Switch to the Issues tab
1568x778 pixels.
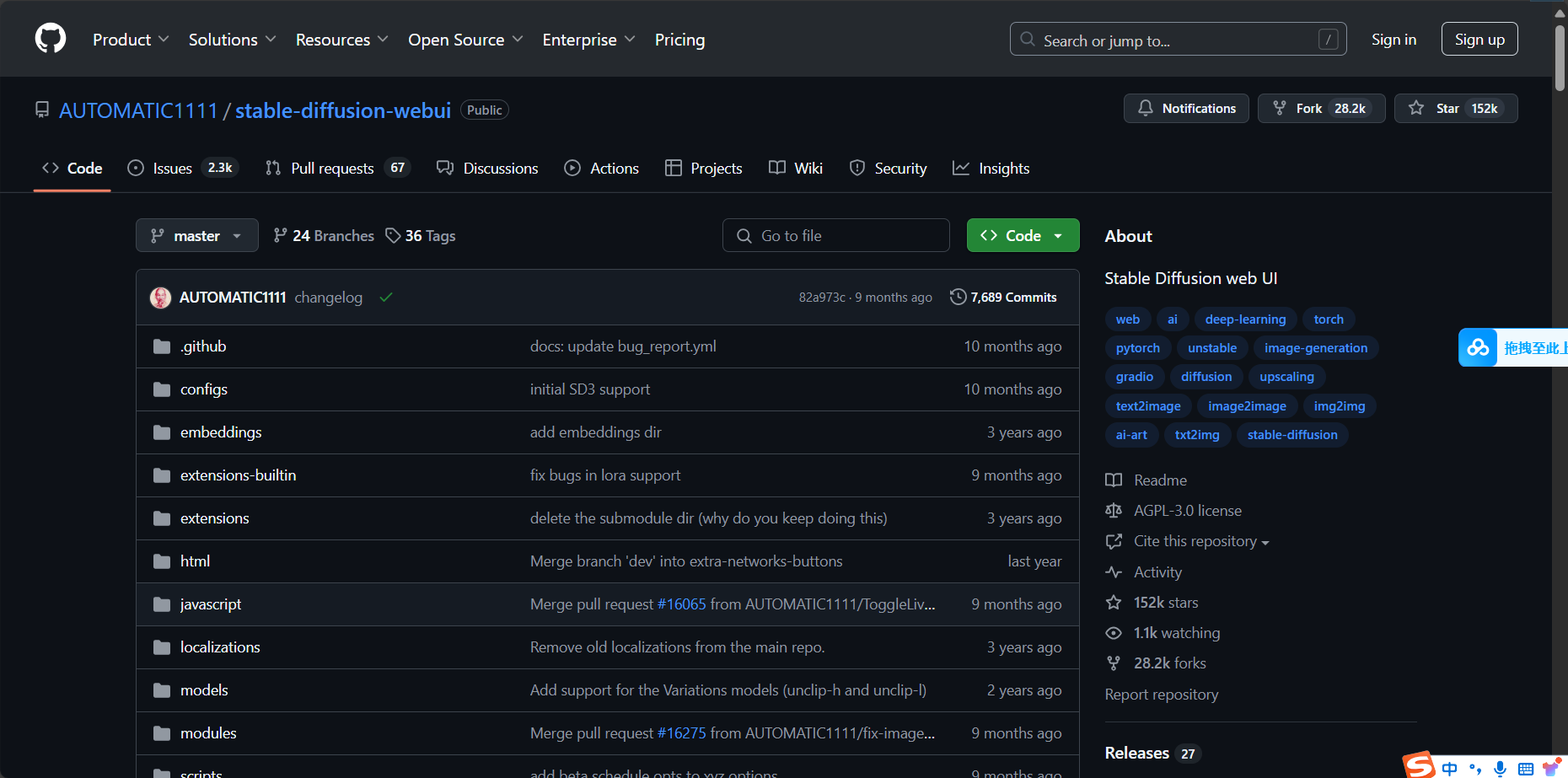[183, 168]
